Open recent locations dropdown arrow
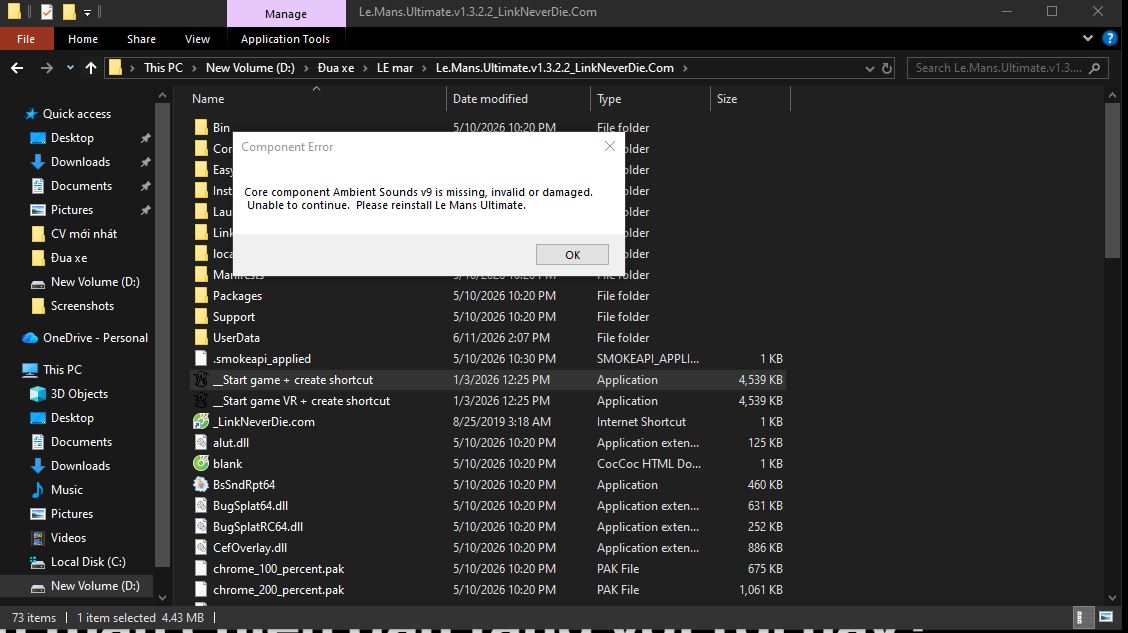This screenshot has width=1128, height=633. tap(70, 68)
